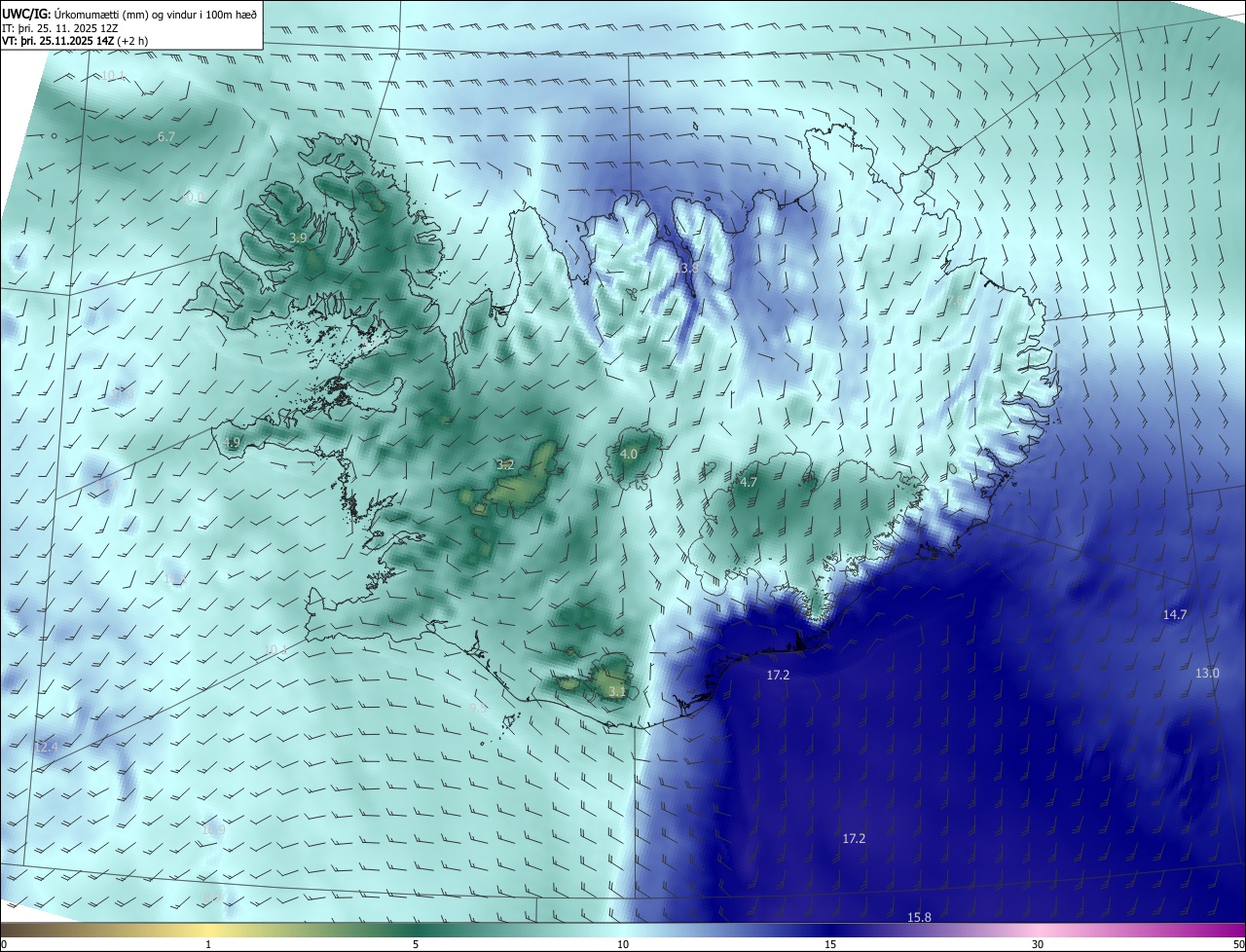Screen dimensions: 1246x952
Task: Click the 13.0 value label
Action: tap(1207, 673)
